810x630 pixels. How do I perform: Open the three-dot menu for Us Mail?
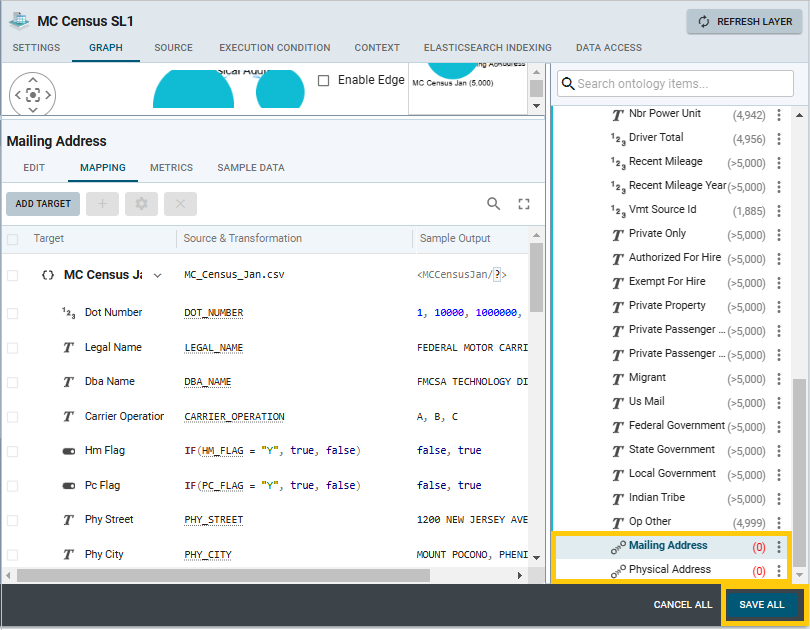(779, 402)
